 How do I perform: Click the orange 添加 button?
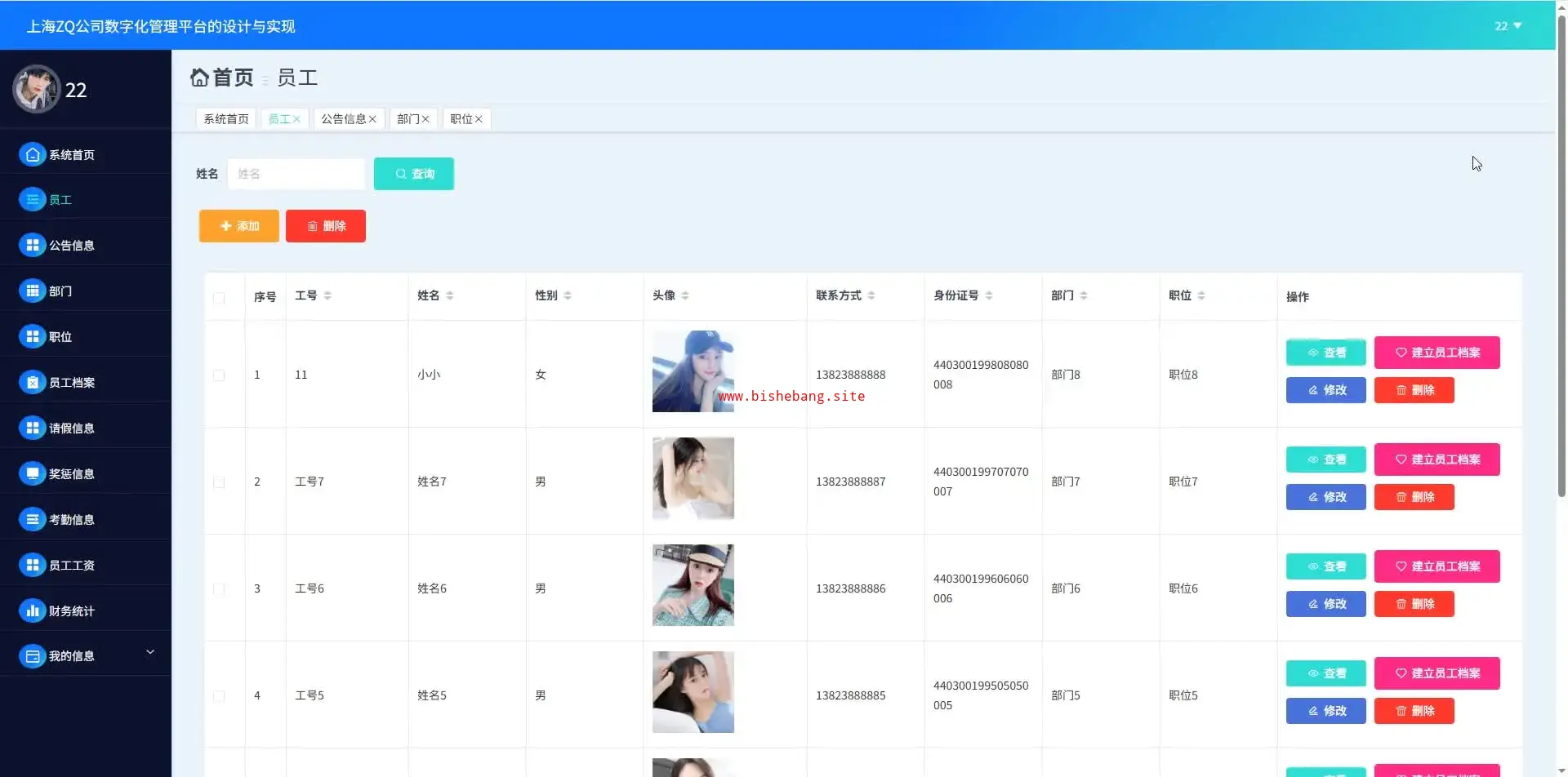(239, 226)
